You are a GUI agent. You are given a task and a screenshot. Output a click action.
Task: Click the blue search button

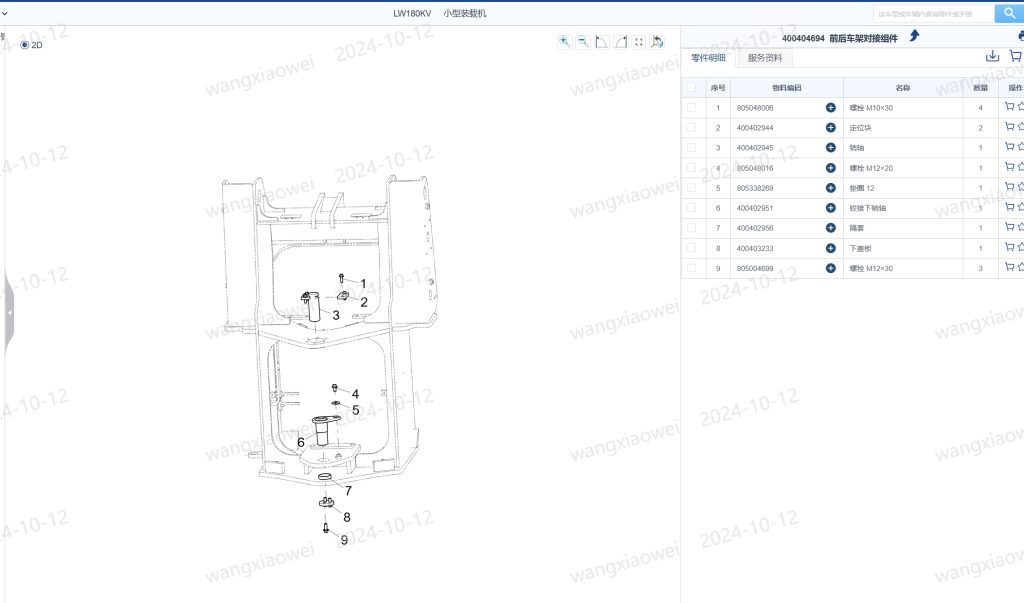click(1009, 13)
